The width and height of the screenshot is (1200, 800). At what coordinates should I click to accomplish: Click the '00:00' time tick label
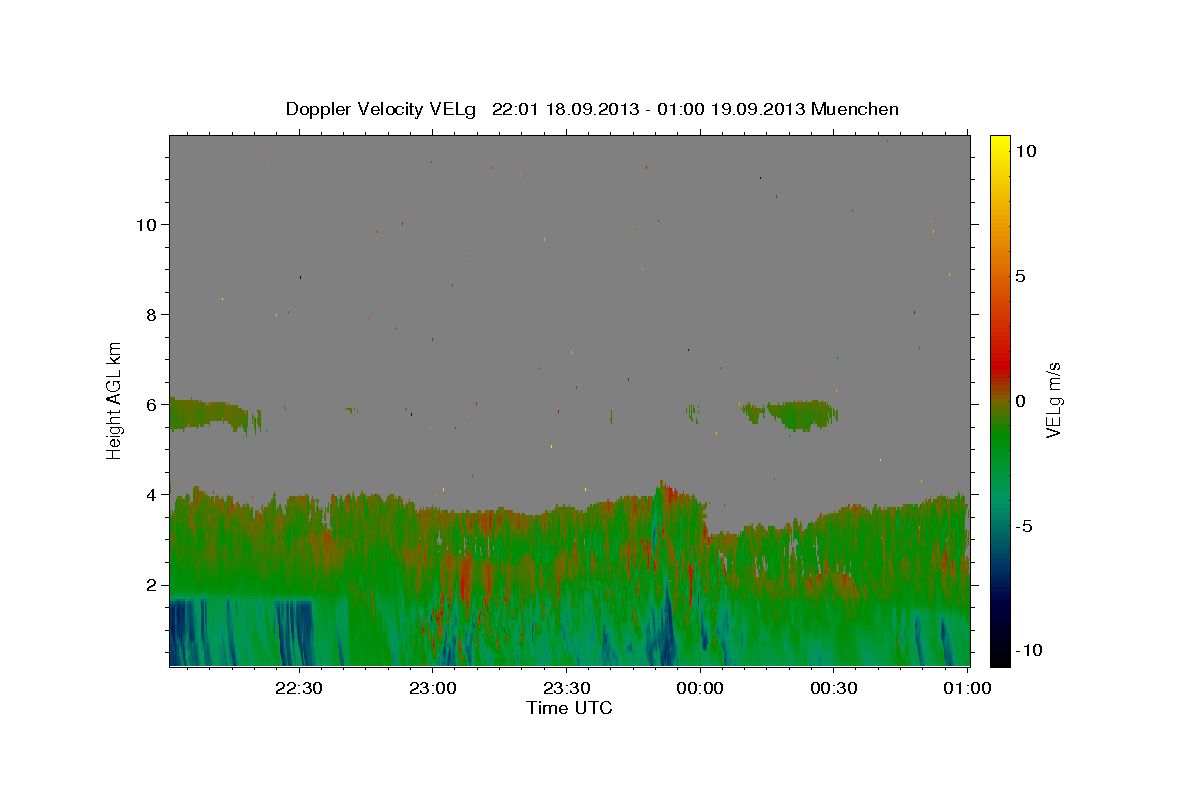[700, 688]
